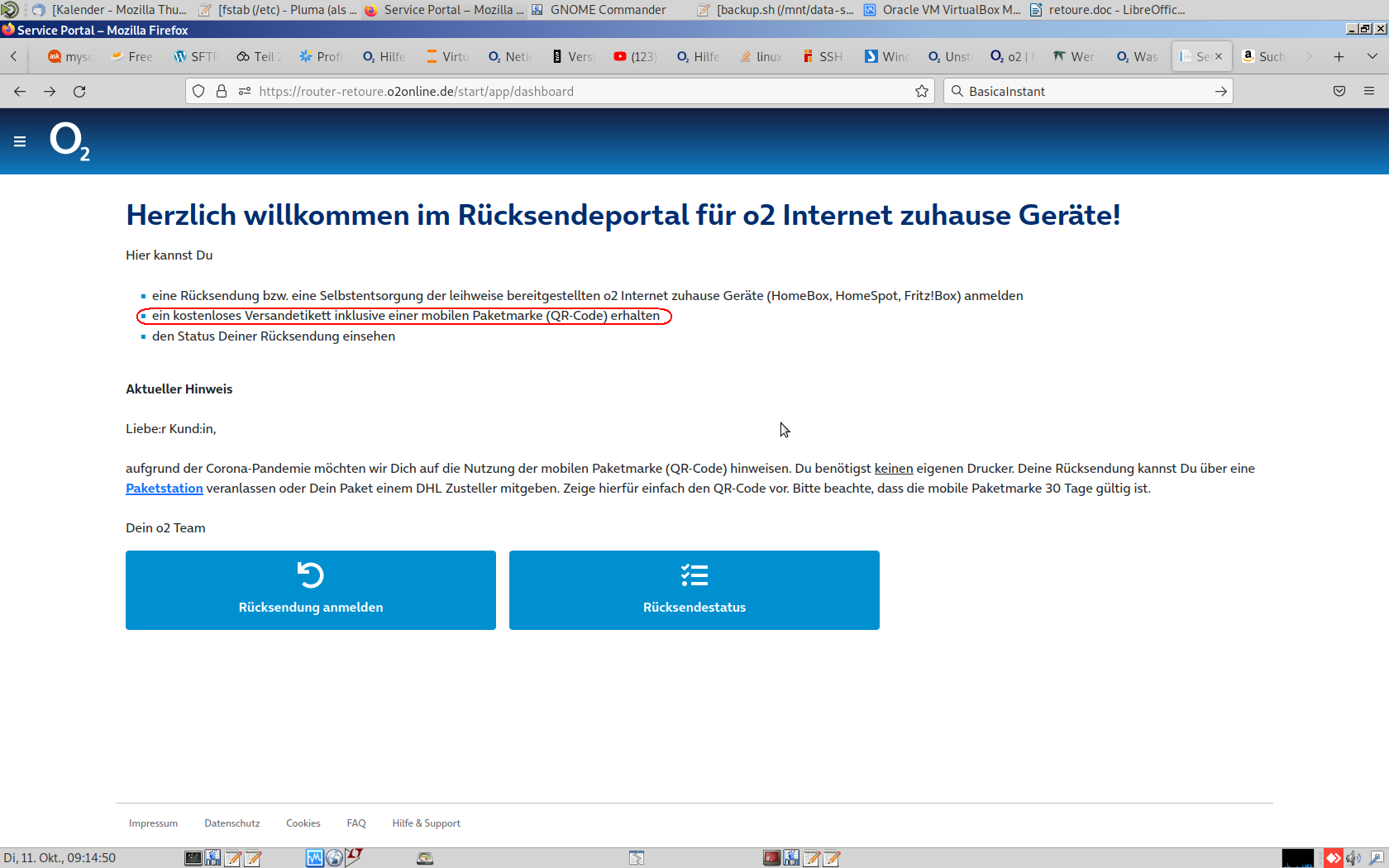
Task: Open the desktop menu icon at top-left
Action: 9,10
